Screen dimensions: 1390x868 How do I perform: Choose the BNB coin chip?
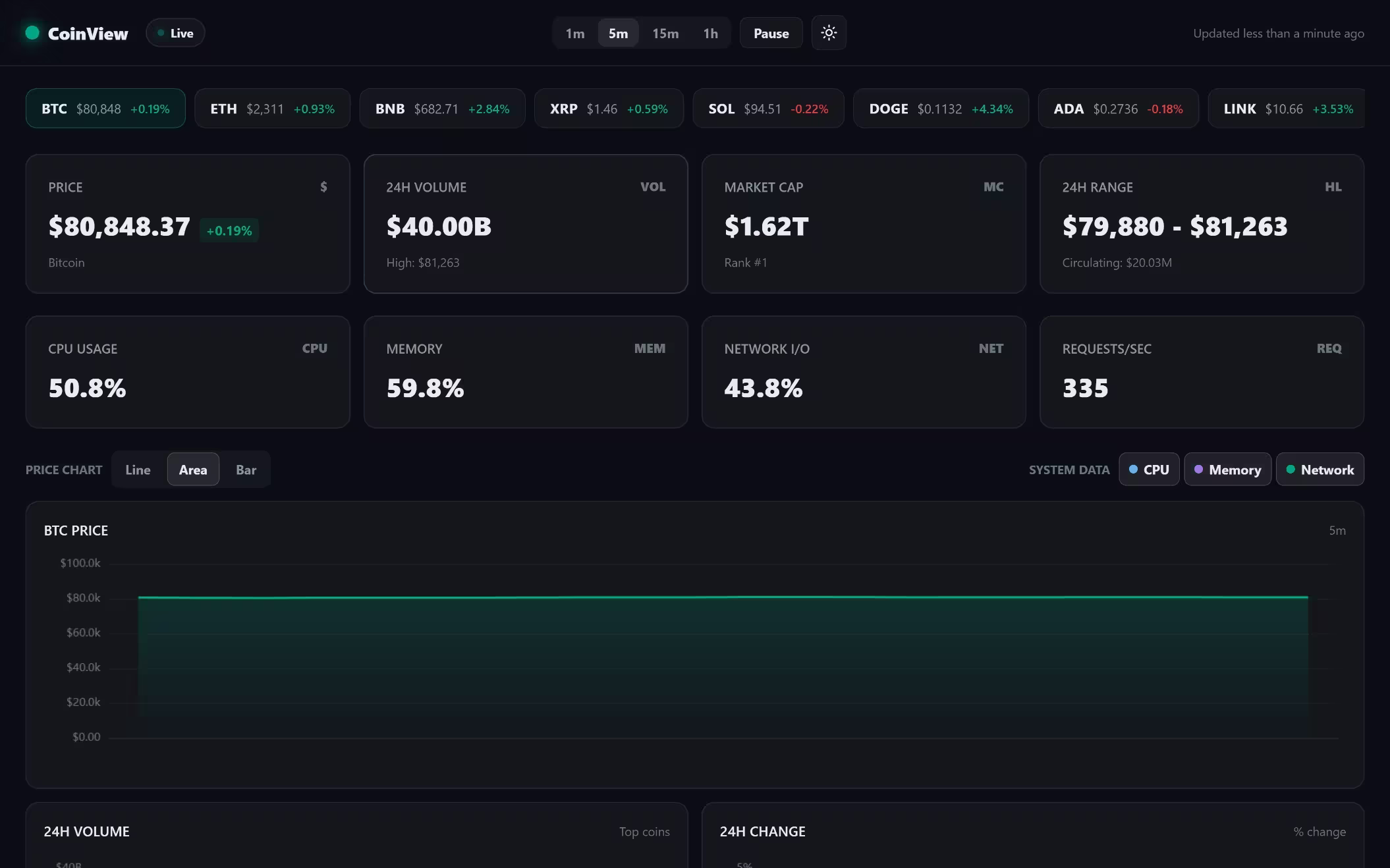pos(442,109)
